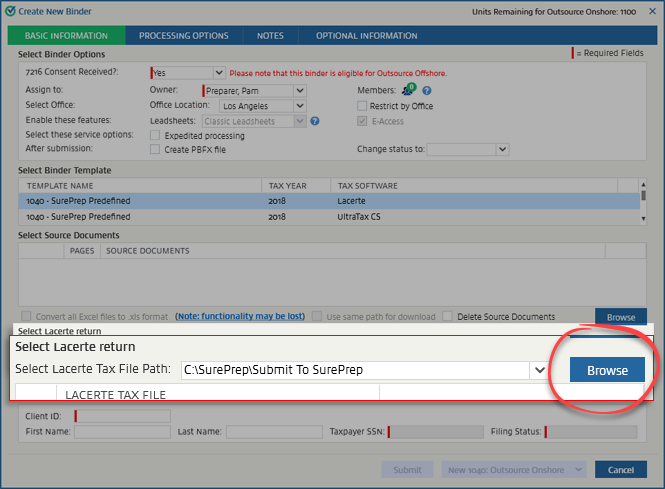Switch to the Processing Options tab
This screenshot has height=489, width=665.
pyautogui.click(x=183, y=36)
